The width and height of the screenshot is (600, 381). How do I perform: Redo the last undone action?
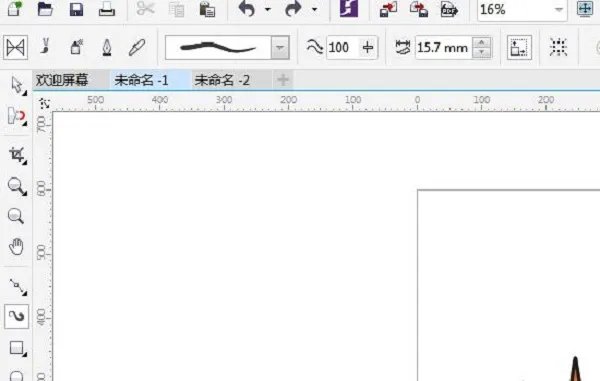coord(293,9)
